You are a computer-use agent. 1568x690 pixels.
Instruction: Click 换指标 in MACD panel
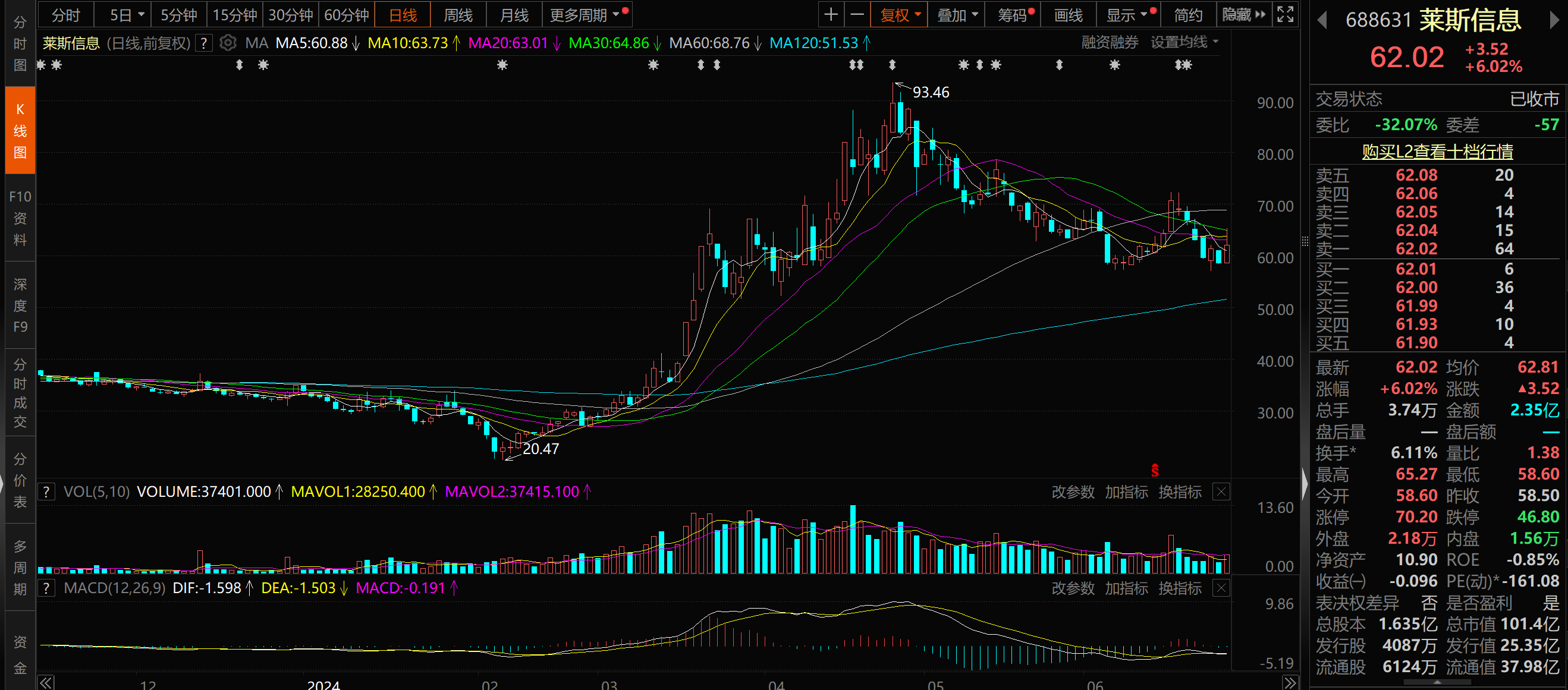pyautogui.click(x=1180, y=588)
